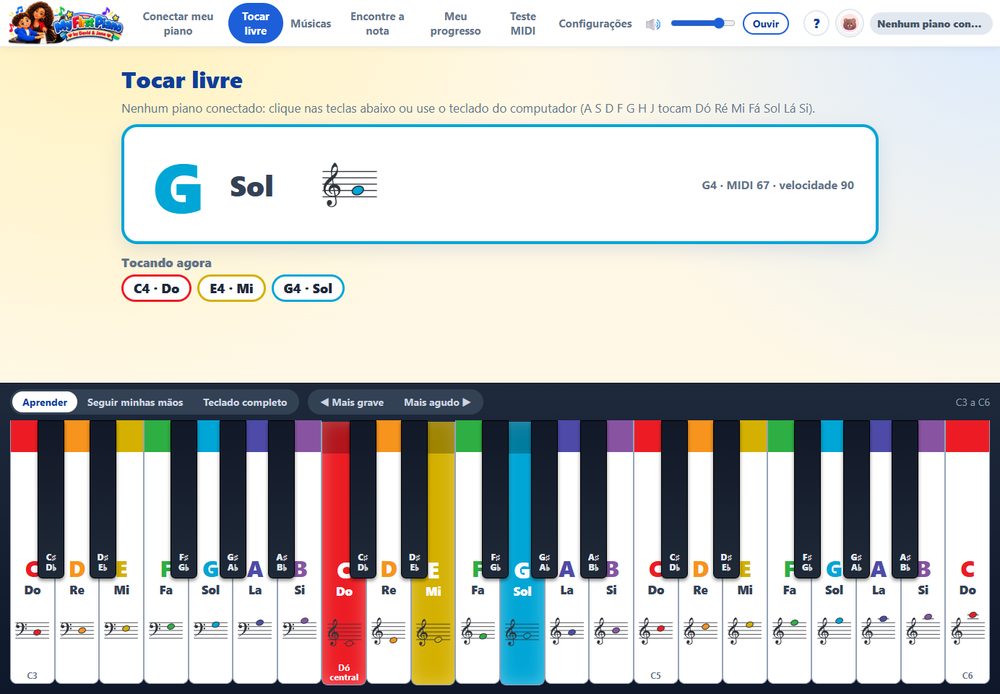1000x694 pixels.
Task: Shift keyboard lower with Mais grave
Action: coord(352,402)
